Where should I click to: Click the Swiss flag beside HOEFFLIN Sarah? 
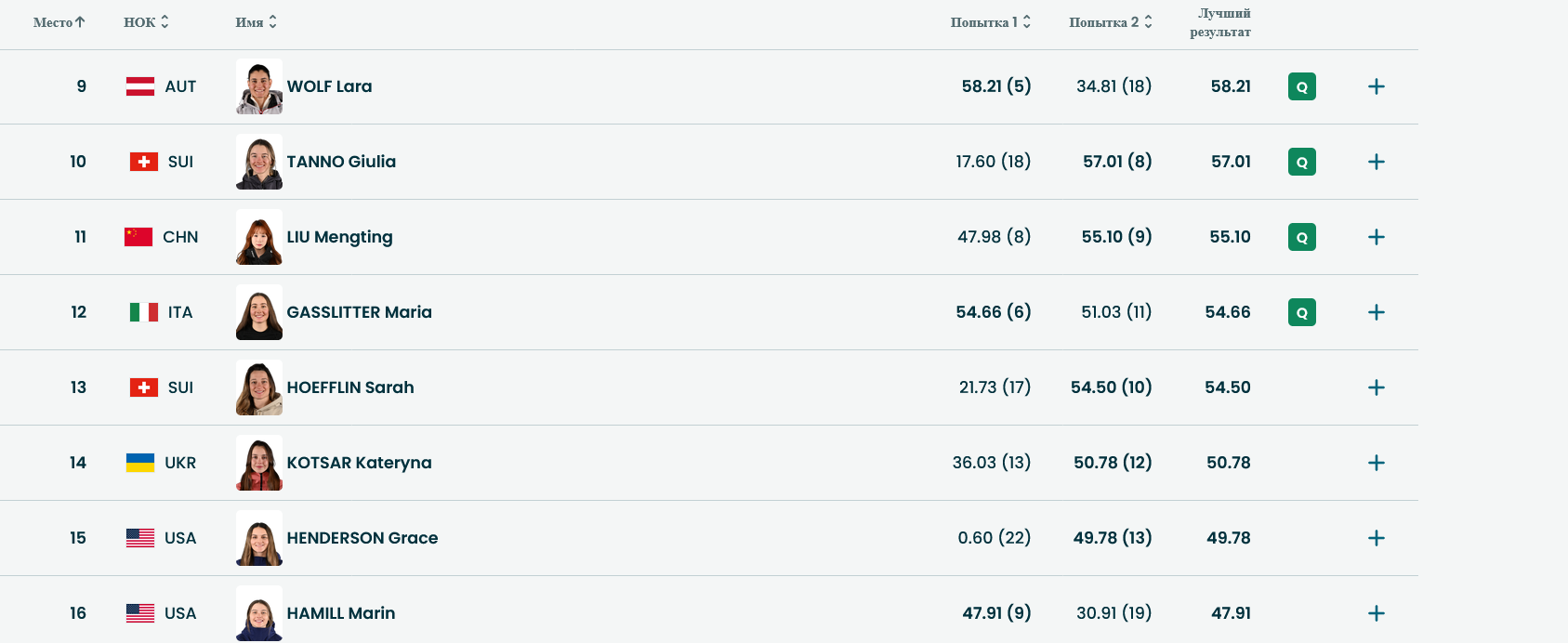coord(144,387)
